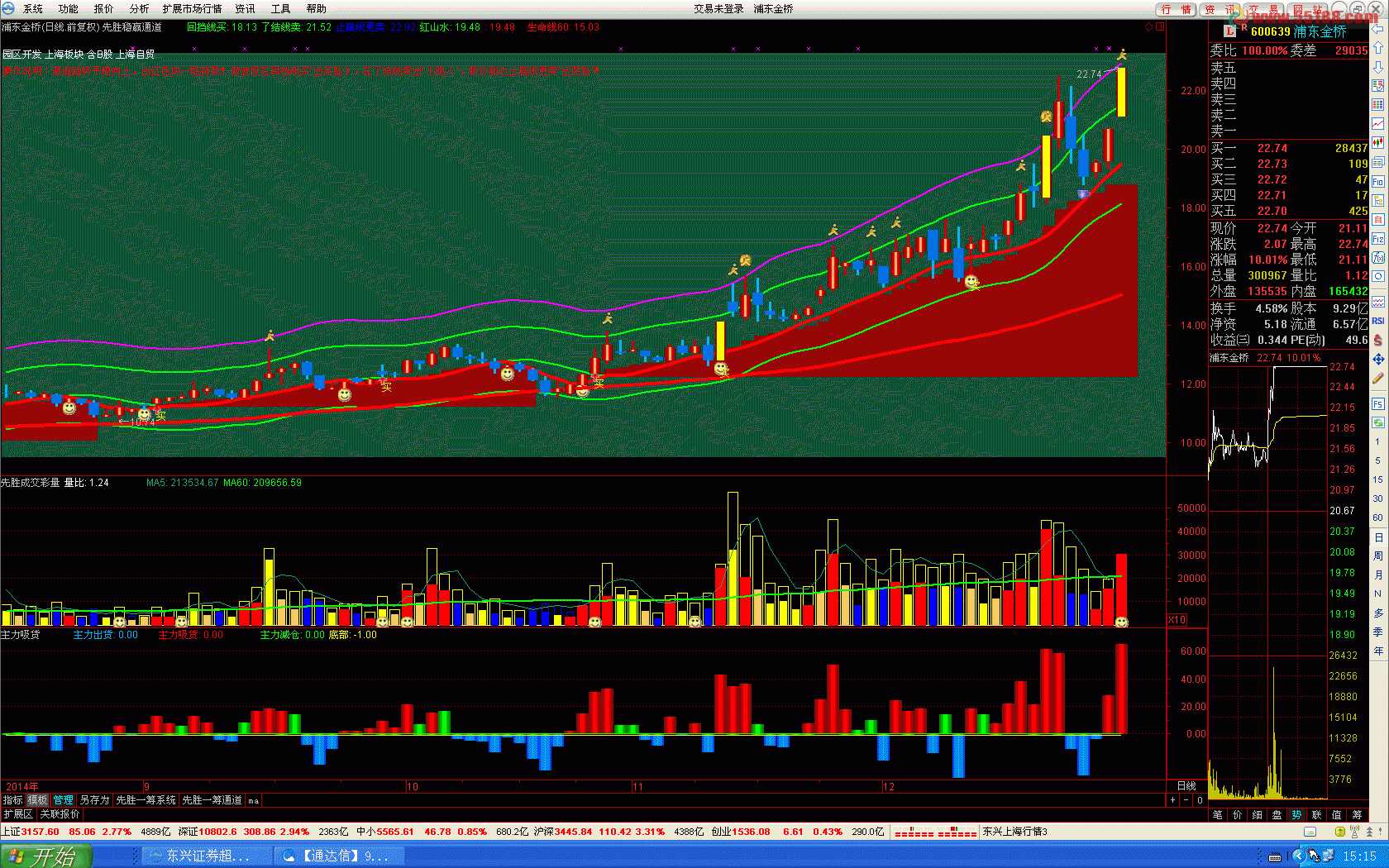1389x868 pixels.
Task: Click the 模板 tab below the chart
Action: 38,800
